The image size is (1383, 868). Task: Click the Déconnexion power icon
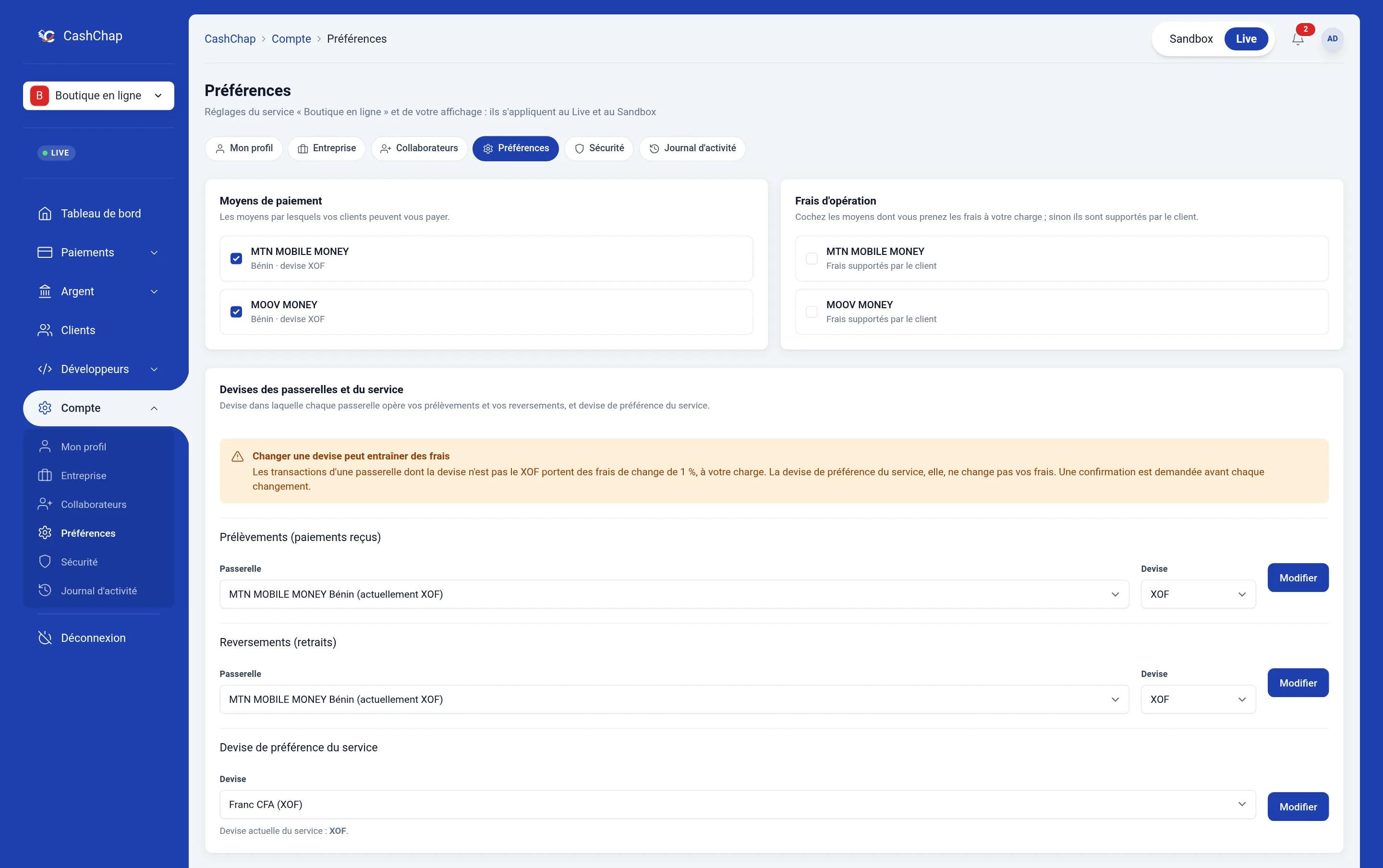coord(45,638)
